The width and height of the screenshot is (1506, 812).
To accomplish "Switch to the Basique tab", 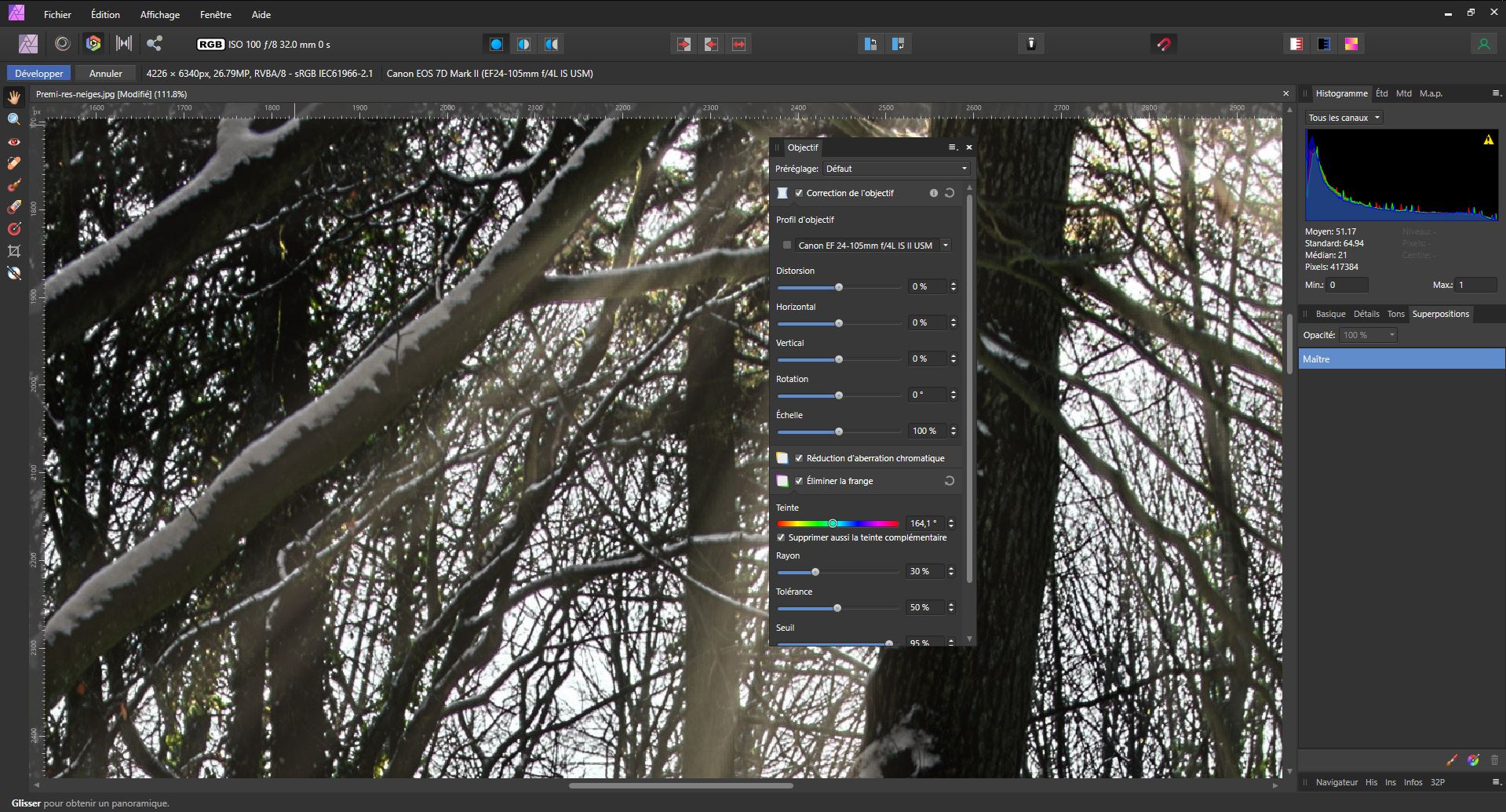I will (1330, 314).
